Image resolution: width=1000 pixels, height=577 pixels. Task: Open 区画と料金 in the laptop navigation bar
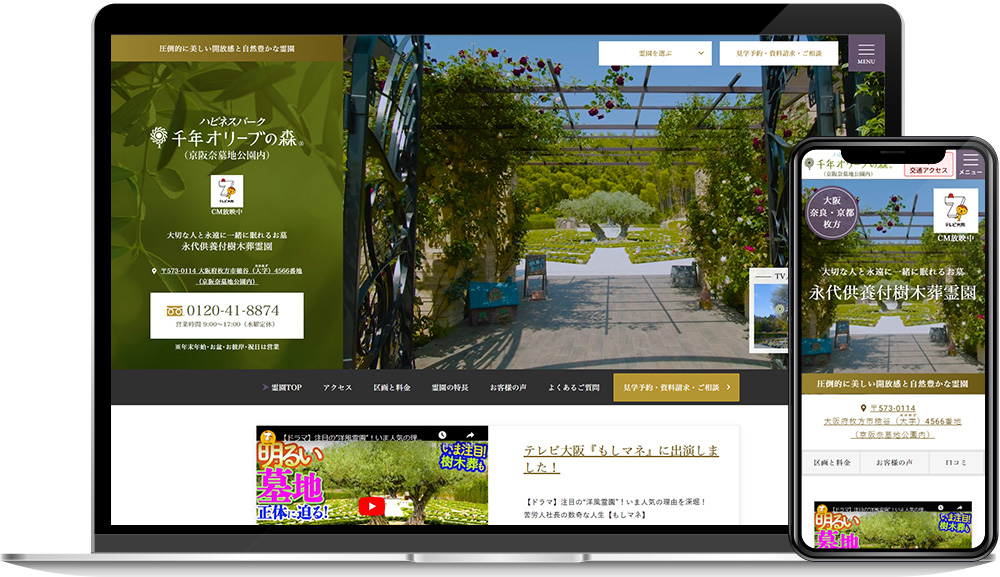click(392, 387)
